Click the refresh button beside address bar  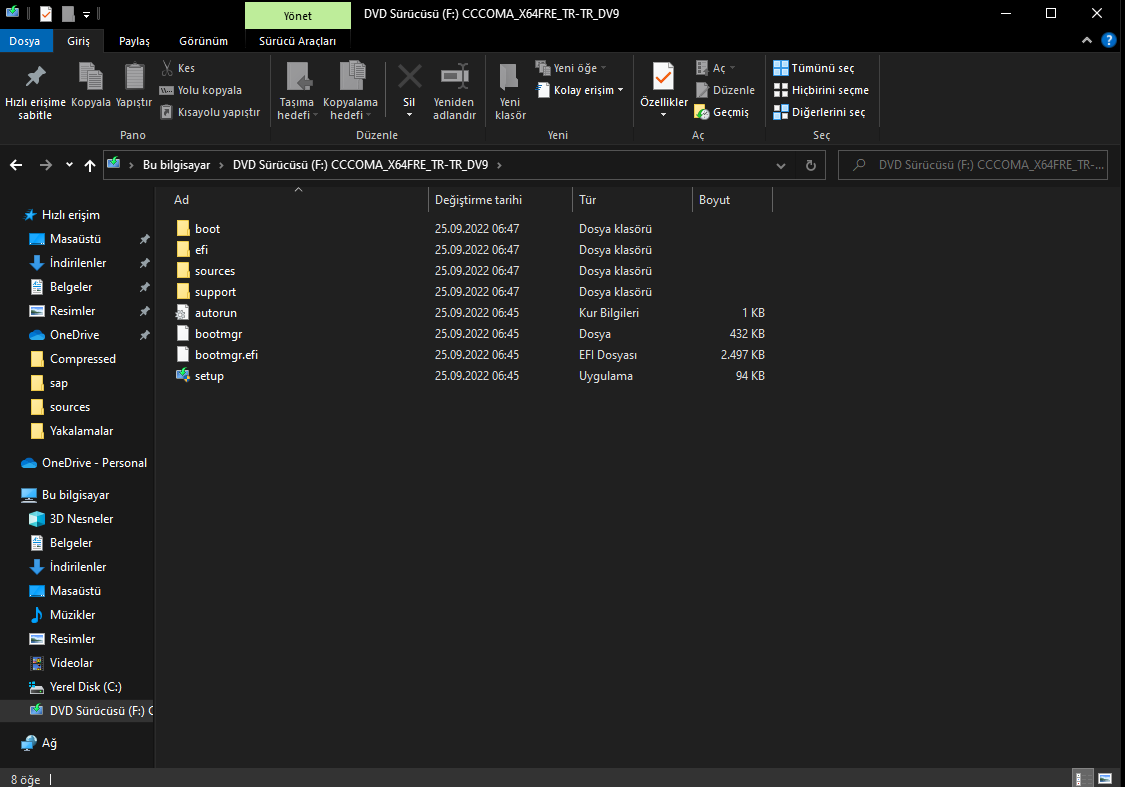pos(811,166)
